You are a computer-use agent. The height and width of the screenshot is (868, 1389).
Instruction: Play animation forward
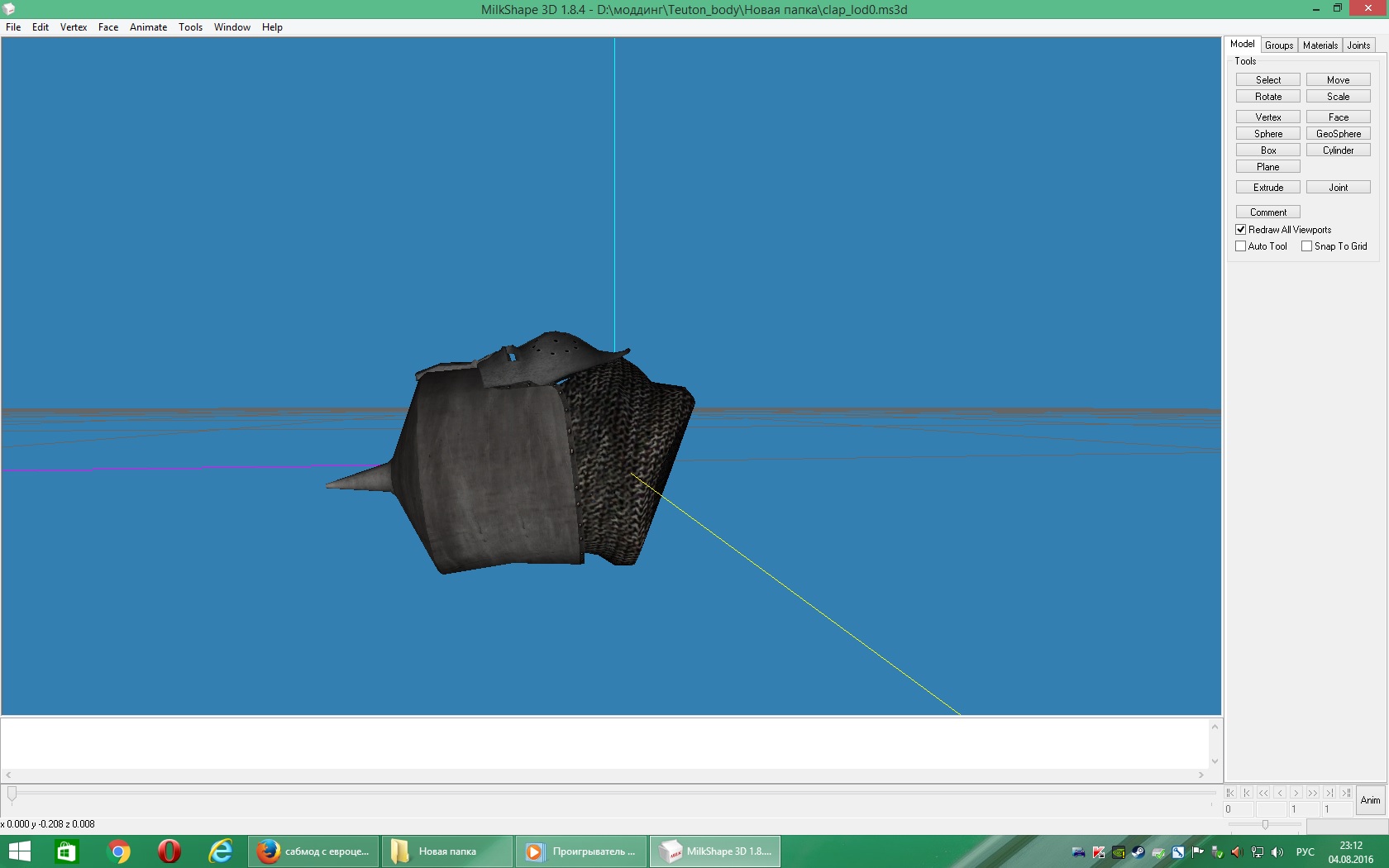[1313, 793]
